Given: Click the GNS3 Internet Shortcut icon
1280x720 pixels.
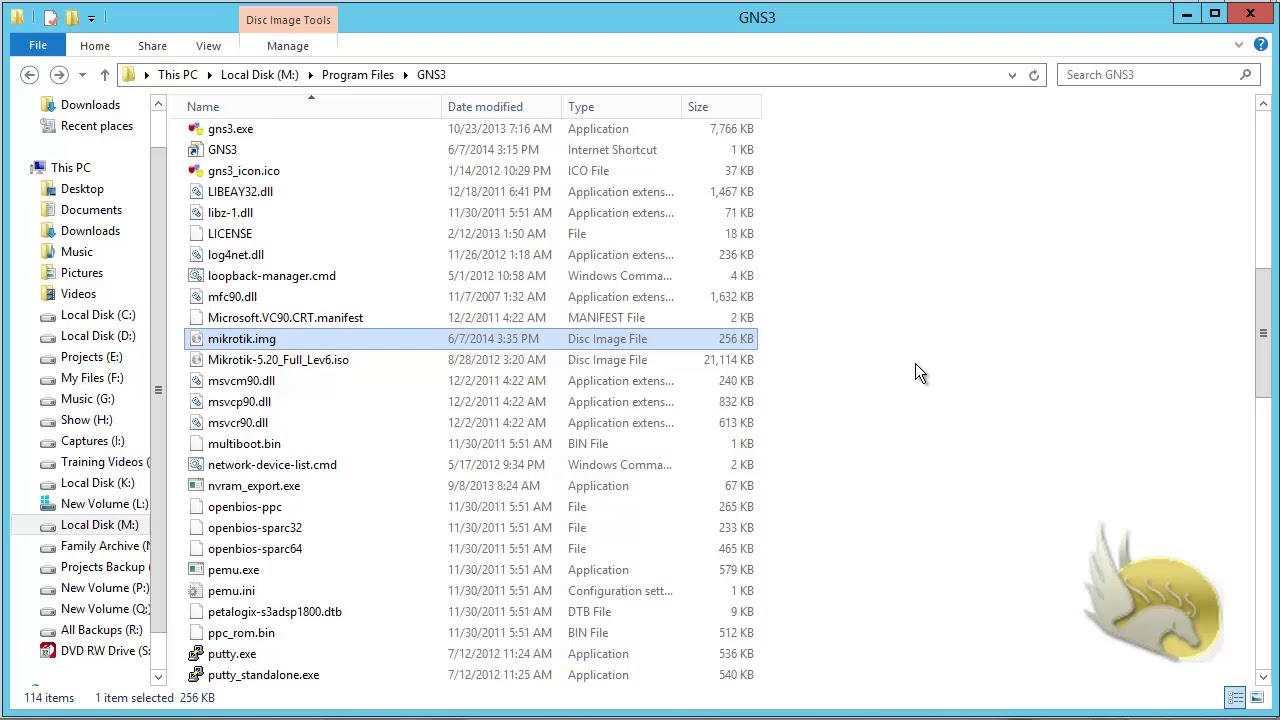Looking at the screenshot, I should (x=196, y=150).
